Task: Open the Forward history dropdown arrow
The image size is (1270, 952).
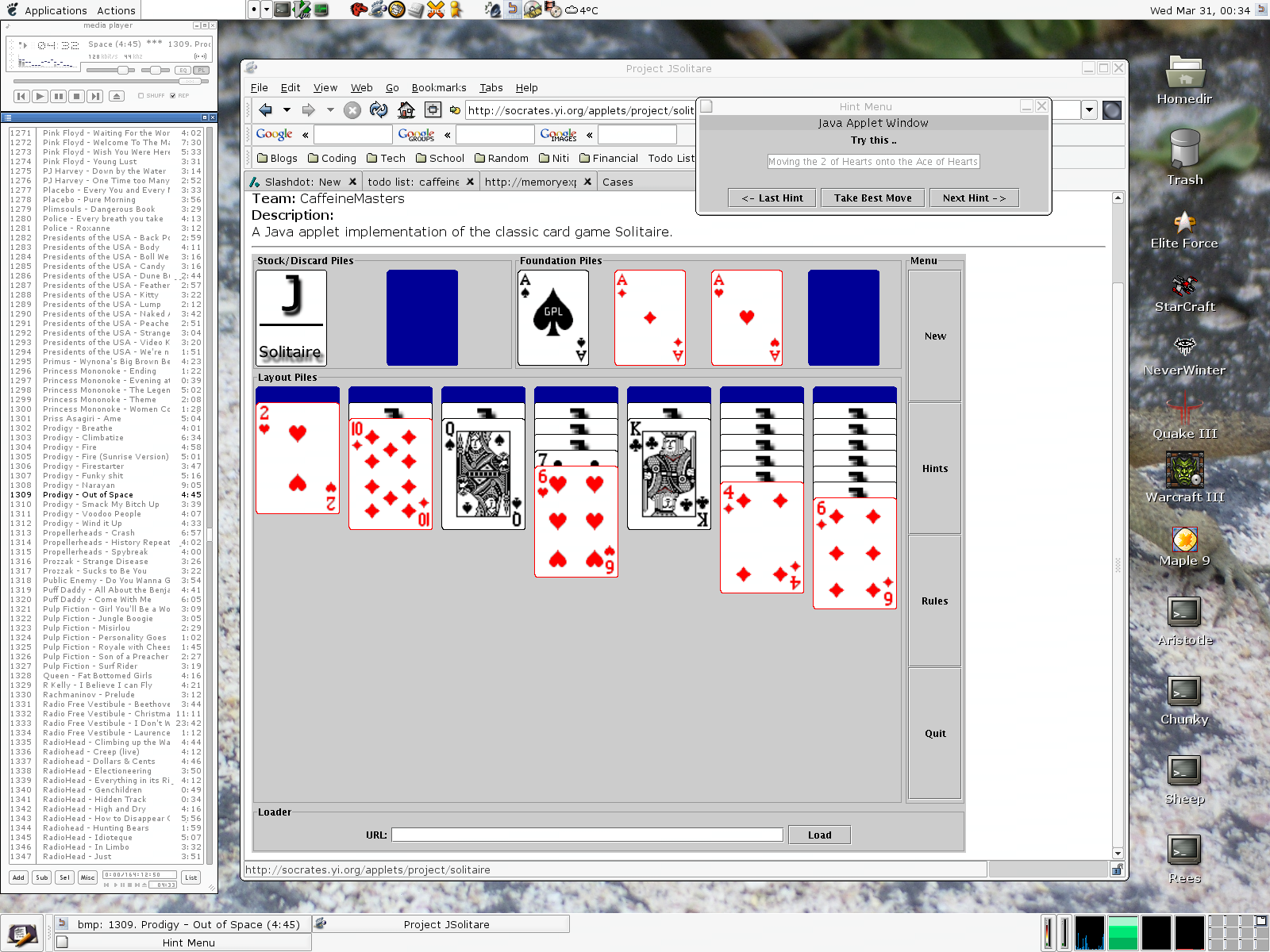Action: [329, 110]
